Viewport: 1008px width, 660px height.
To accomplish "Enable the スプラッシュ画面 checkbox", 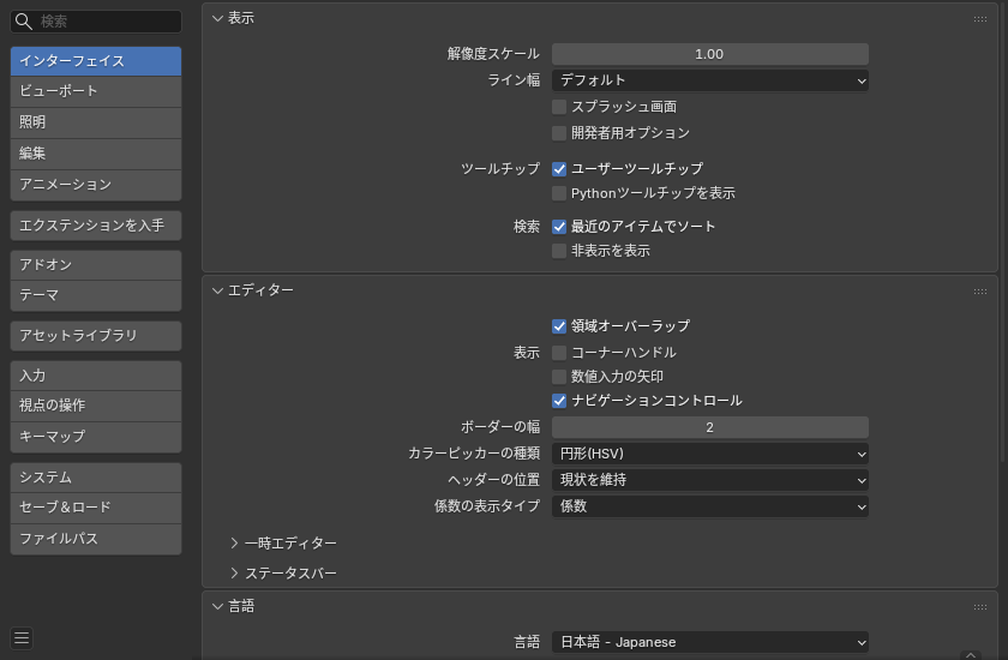I will pyautogui.click(x=559, y=107).
